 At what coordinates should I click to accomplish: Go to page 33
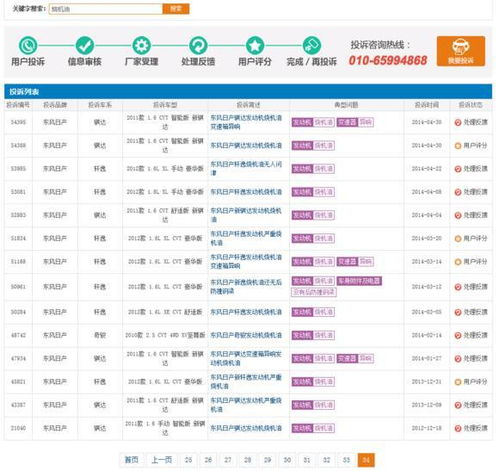tap(346, 460)
